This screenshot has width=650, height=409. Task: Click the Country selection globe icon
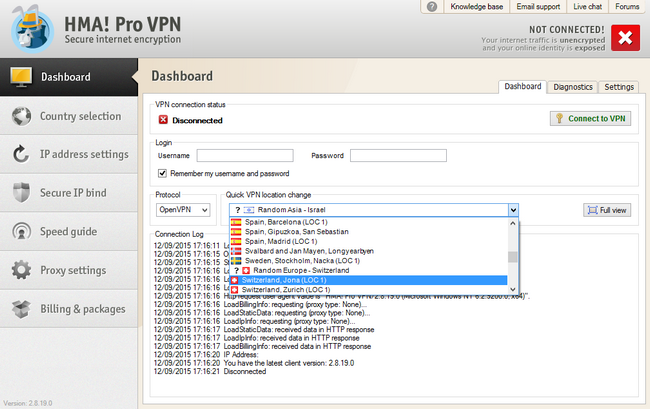click(22, 116)
